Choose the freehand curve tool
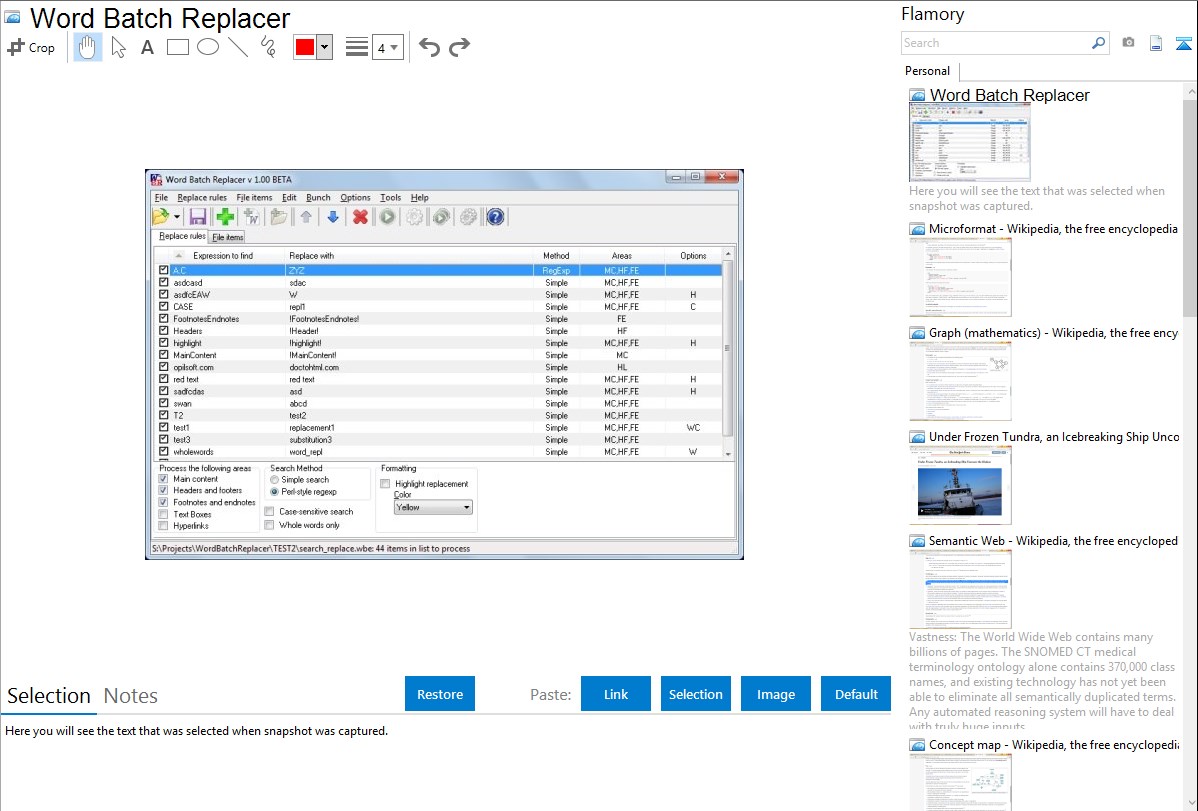The height and width of the screenshot is (811, 1198). pos(267,47)
